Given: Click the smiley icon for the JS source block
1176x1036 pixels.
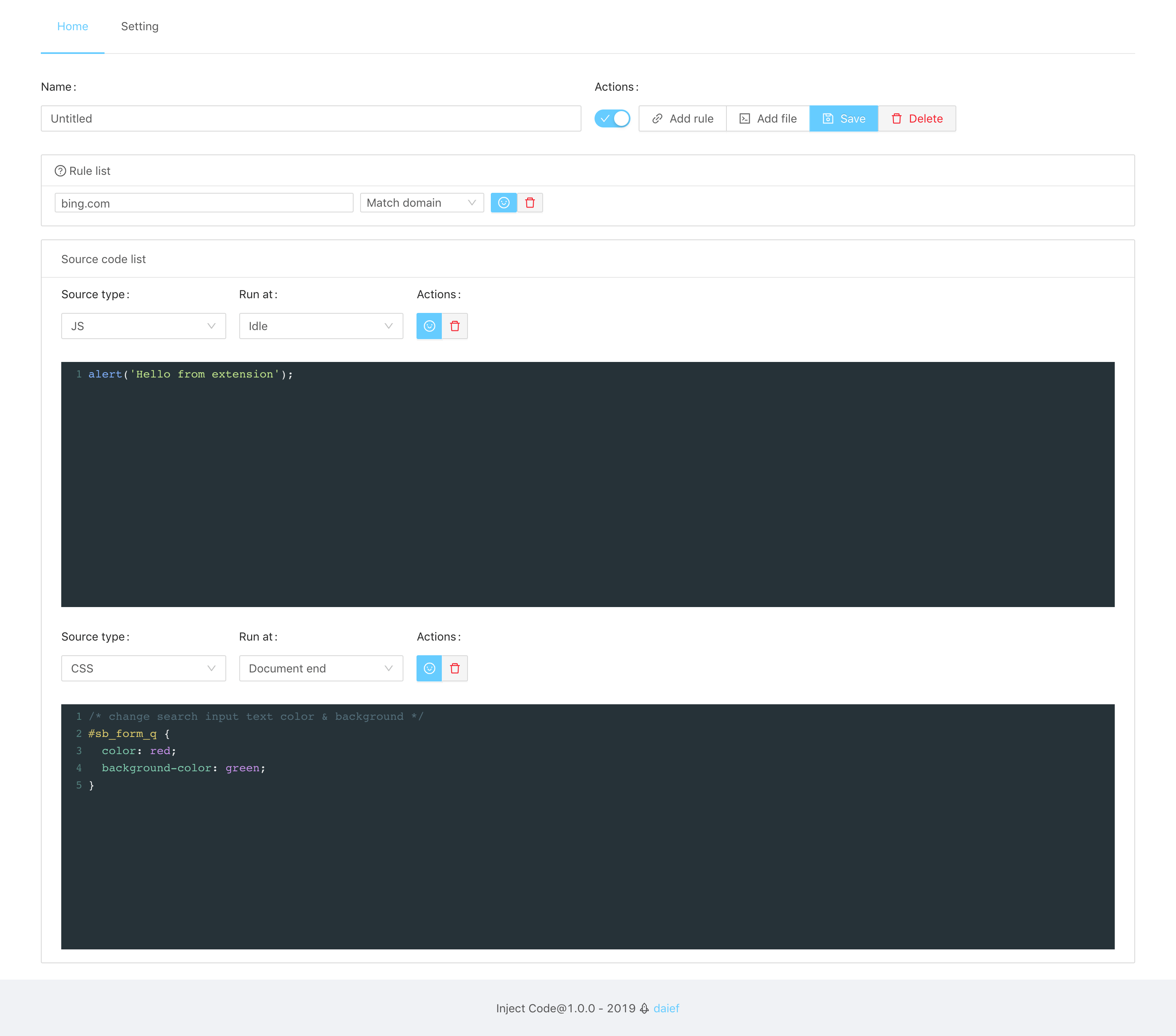Looking at the screenshot, I should point(429,326).
